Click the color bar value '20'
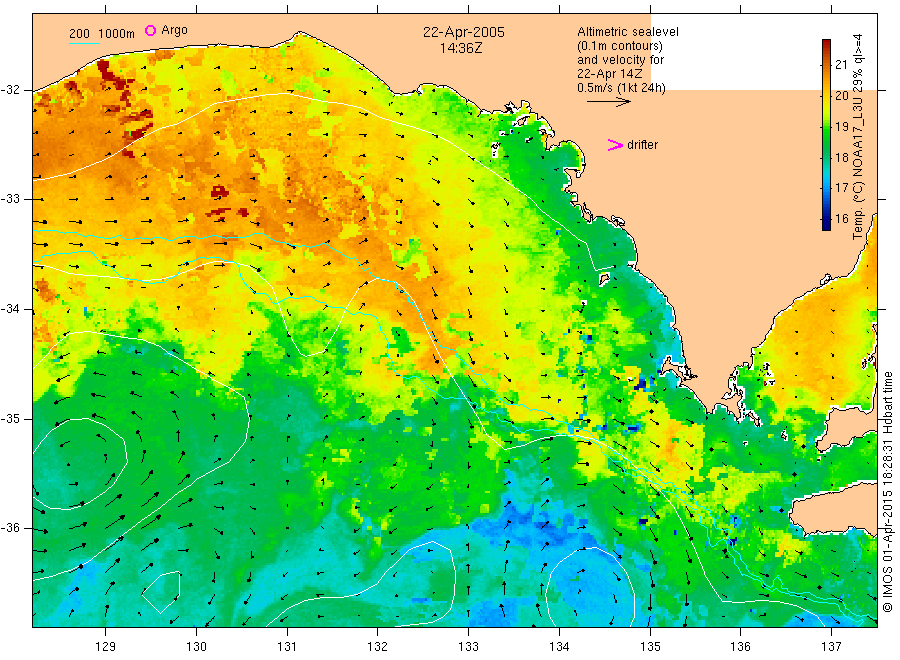The height and width of the screenshot is (660, 900). pos(841,95)
